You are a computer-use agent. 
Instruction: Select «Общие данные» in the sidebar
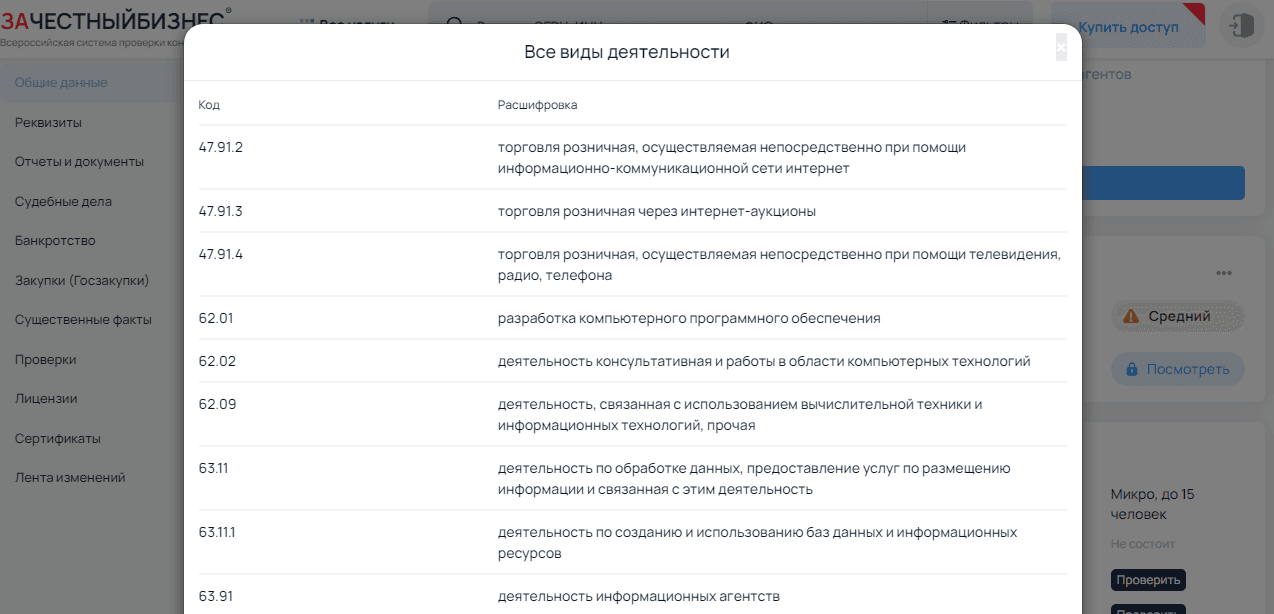tap(61, 83)
